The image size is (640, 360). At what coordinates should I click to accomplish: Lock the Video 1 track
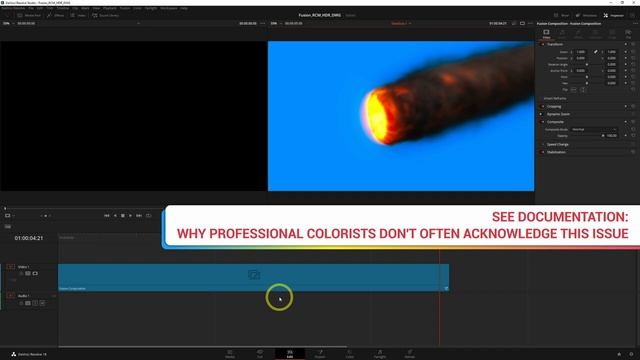[21, 273]
